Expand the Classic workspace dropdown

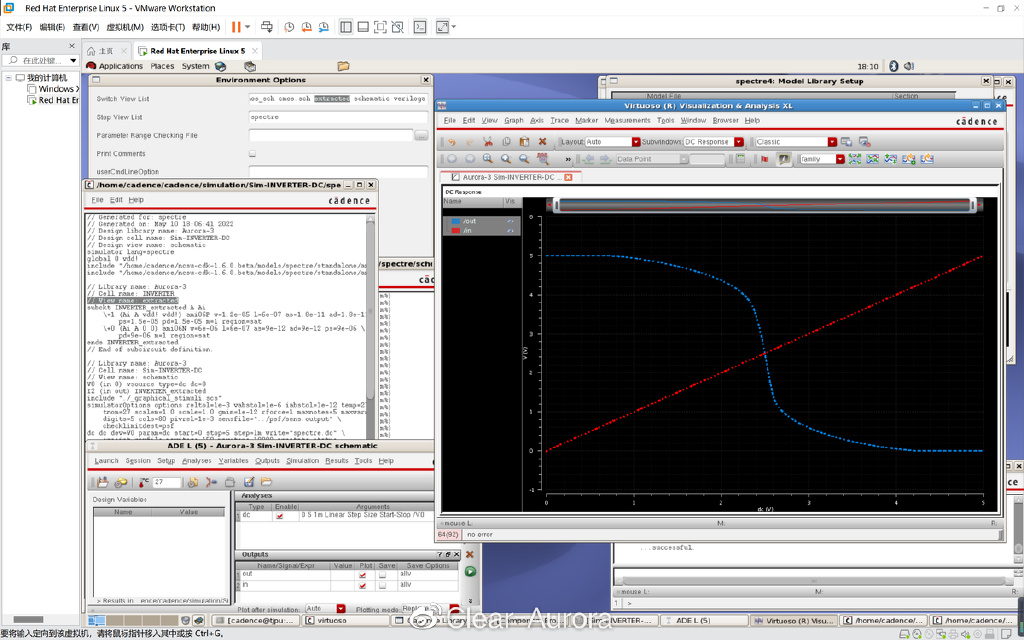coord(830,142)
